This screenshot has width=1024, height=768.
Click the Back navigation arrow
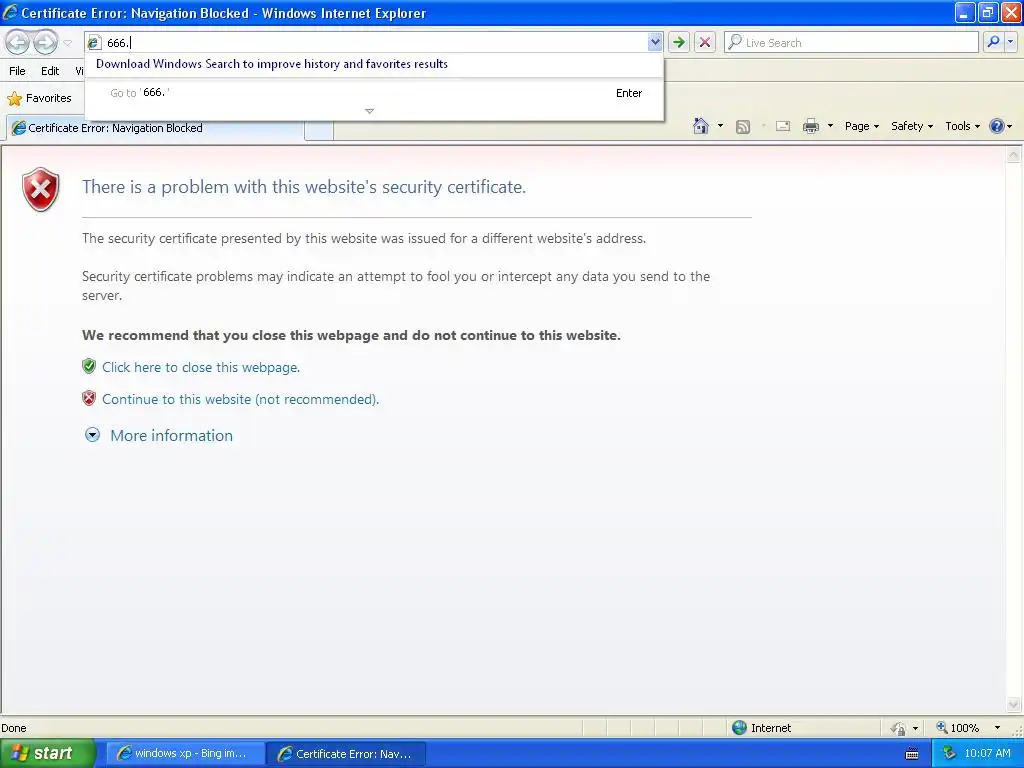pyautogui.click(x=18, y=42)
